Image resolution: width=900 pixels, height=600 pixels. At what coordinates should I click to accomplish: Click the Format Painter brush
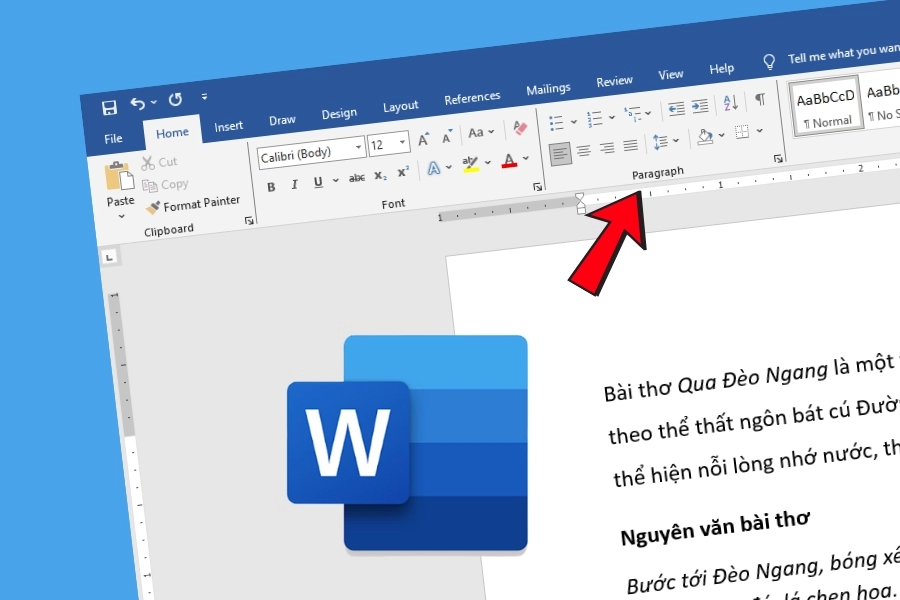(193, 204)
